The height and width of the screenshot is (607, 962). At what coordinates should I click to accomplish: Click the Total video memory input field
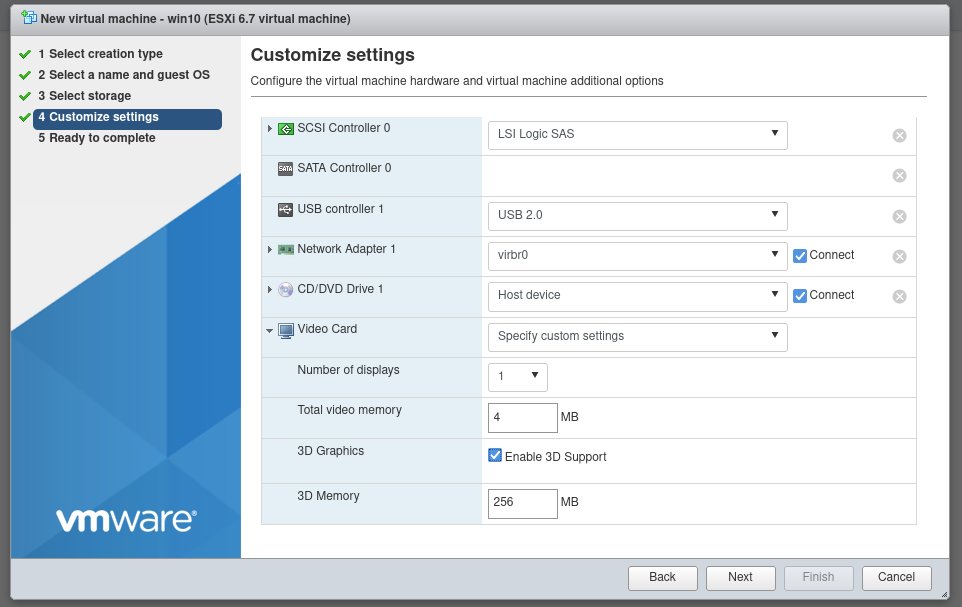[523, 418]
